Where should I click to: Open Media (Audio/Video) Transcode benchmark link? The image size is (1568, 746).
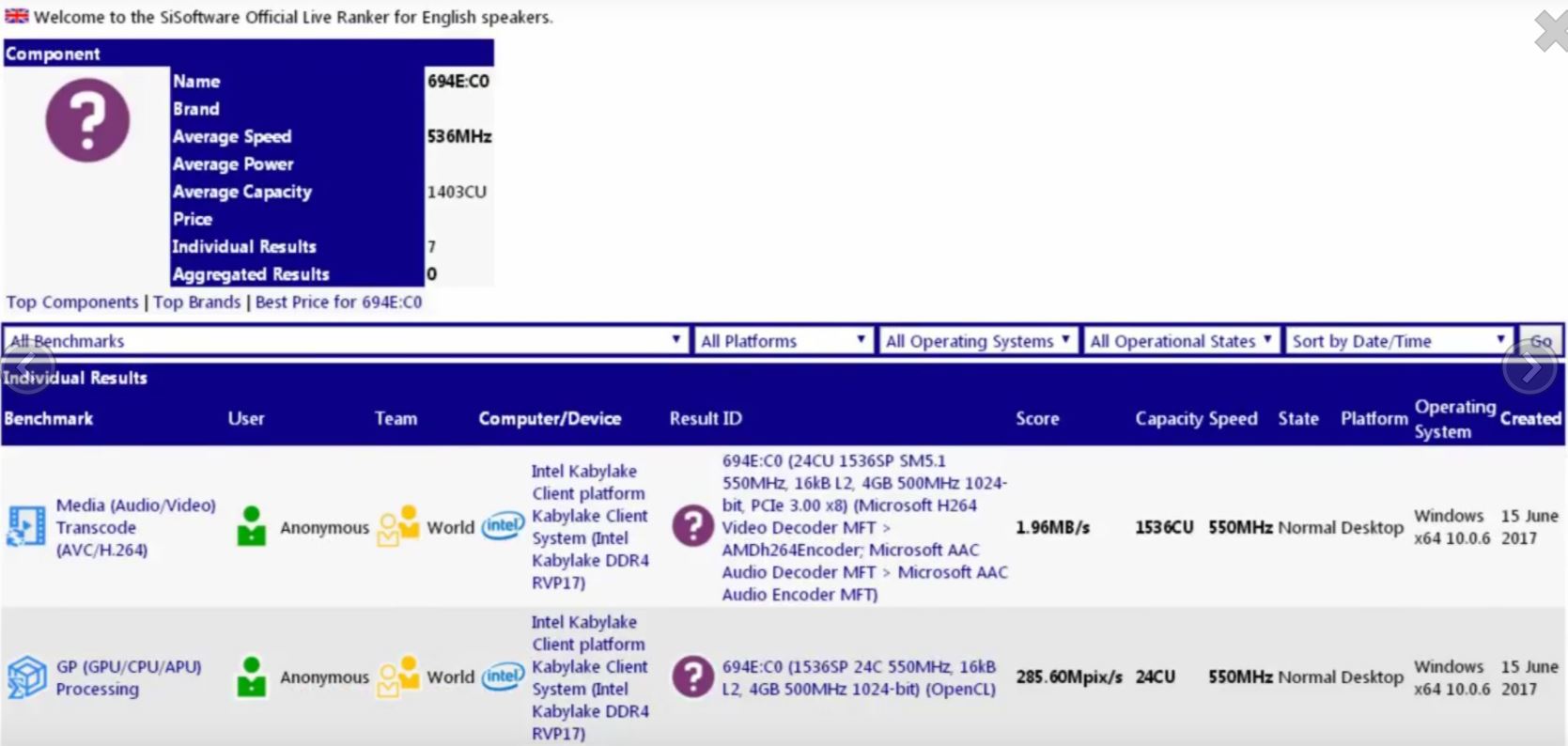136,527
